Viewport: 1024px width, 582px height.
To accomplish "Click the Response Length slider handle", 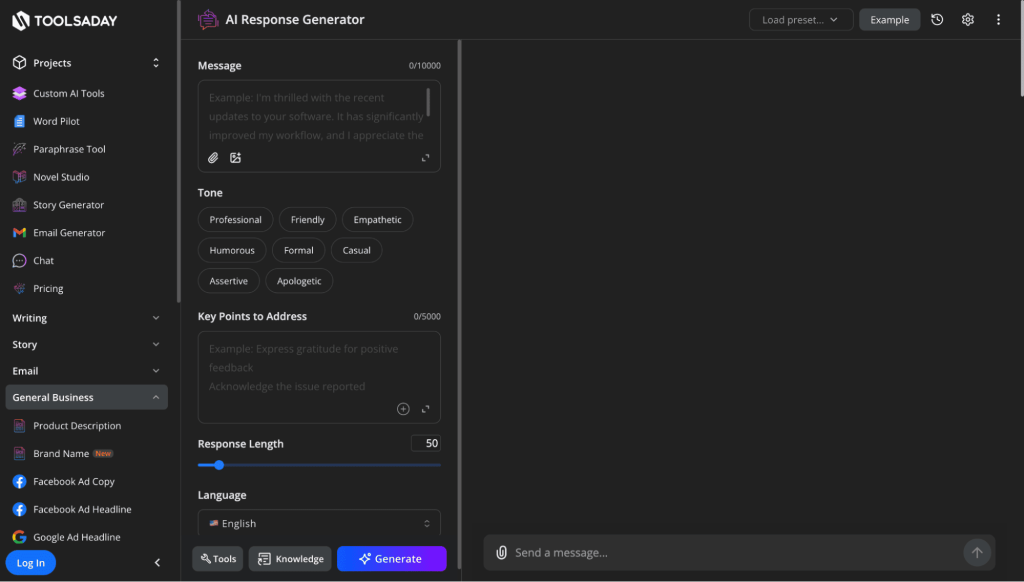I will tap(219, 465).
